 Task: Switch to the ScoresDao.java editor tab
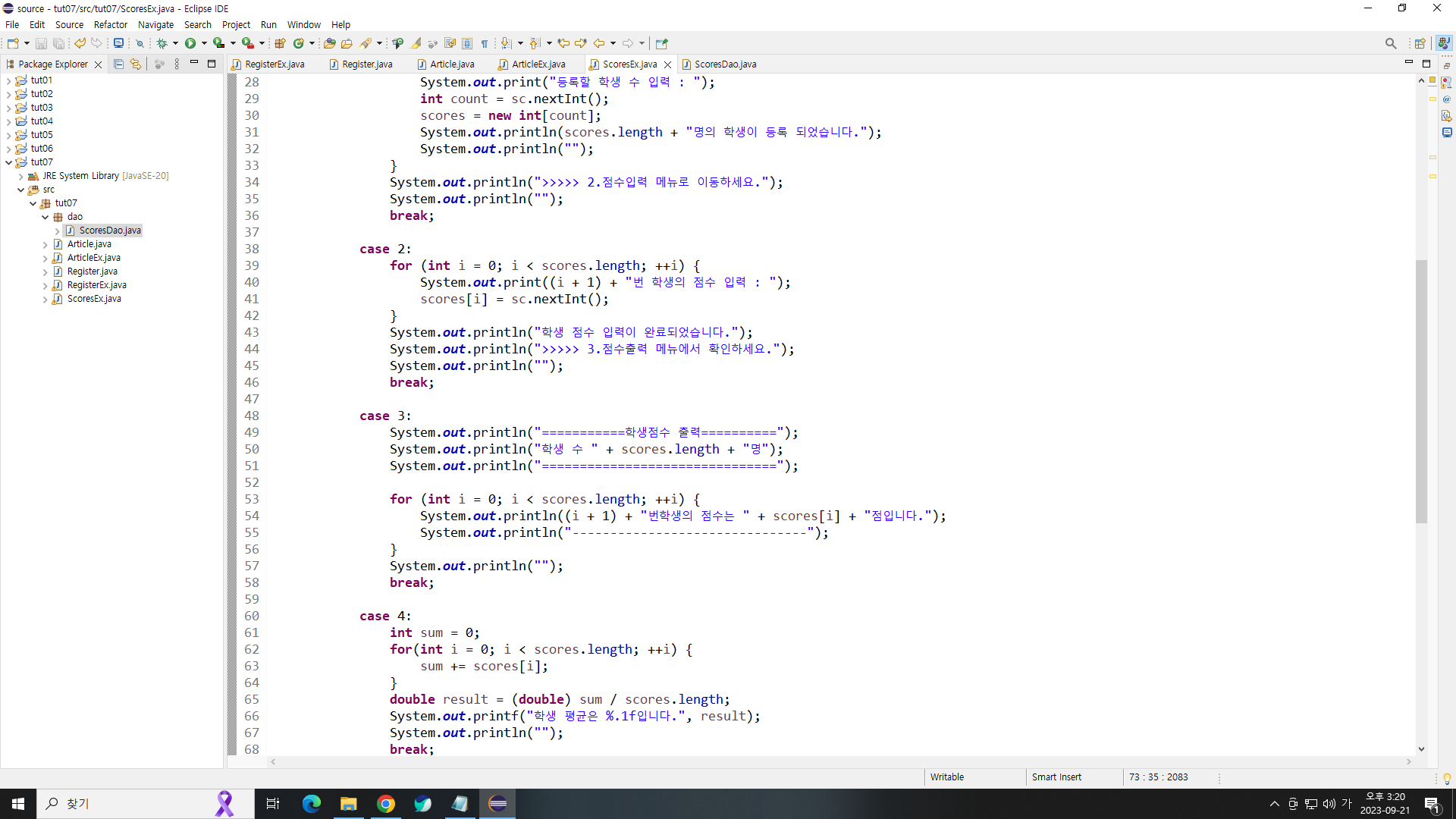click(x=724, y=64)
